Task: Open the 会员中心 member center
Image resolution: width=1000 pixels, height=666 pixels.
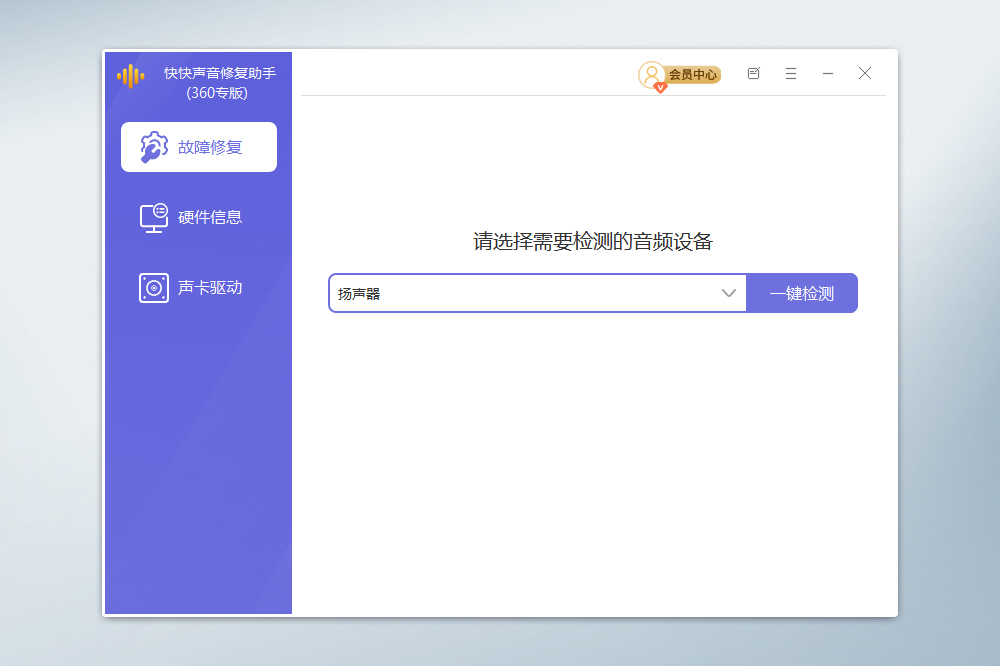Action: click(x=693, y=74)
